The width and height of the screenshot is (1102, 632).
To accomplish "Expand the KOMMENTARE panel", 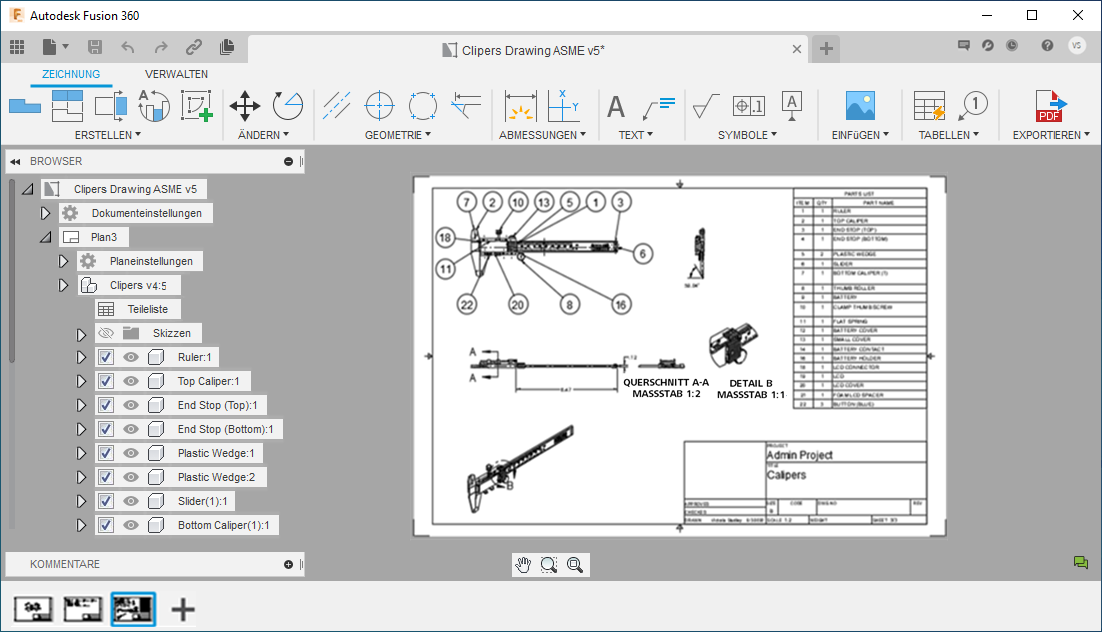I will click(x=288, y=565).
